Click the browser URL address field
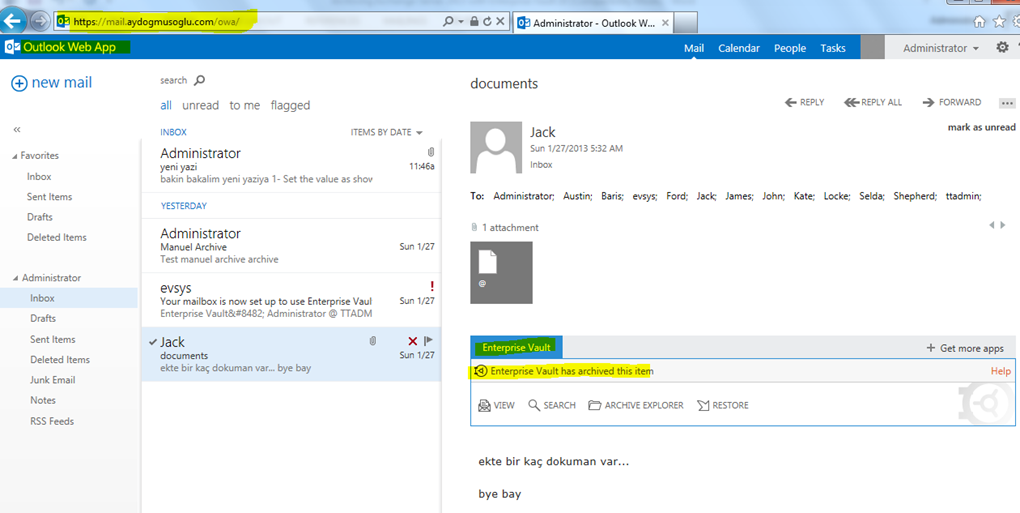1020x513 pixels. (x=247, y=21)
